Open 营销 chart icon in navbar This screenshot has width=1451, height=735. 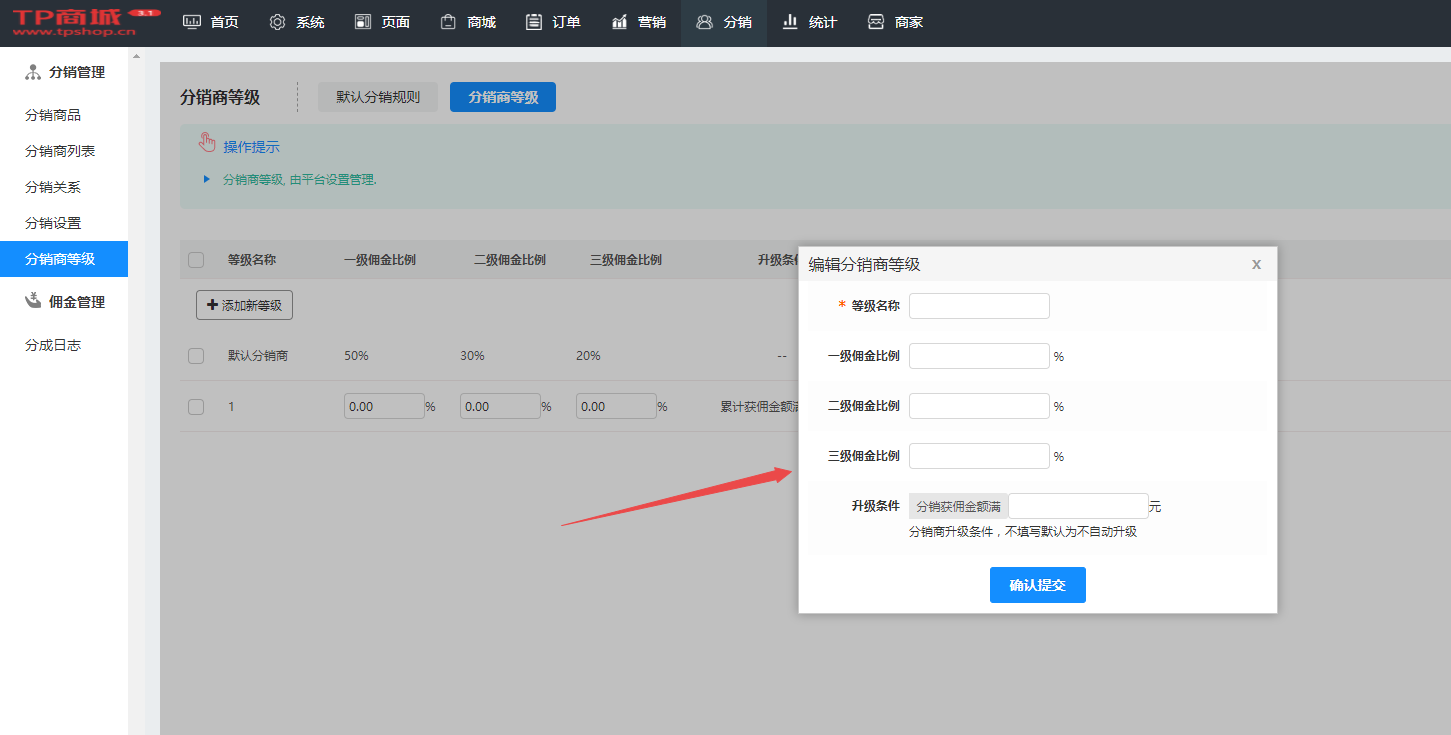click(x=620, y=22)
